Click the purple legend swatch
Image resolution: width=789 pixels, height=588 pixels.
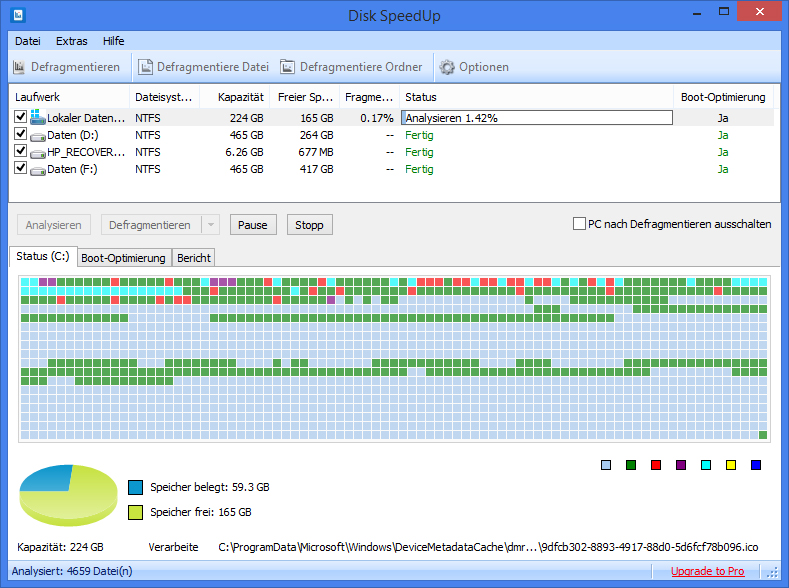coord(681,465)
